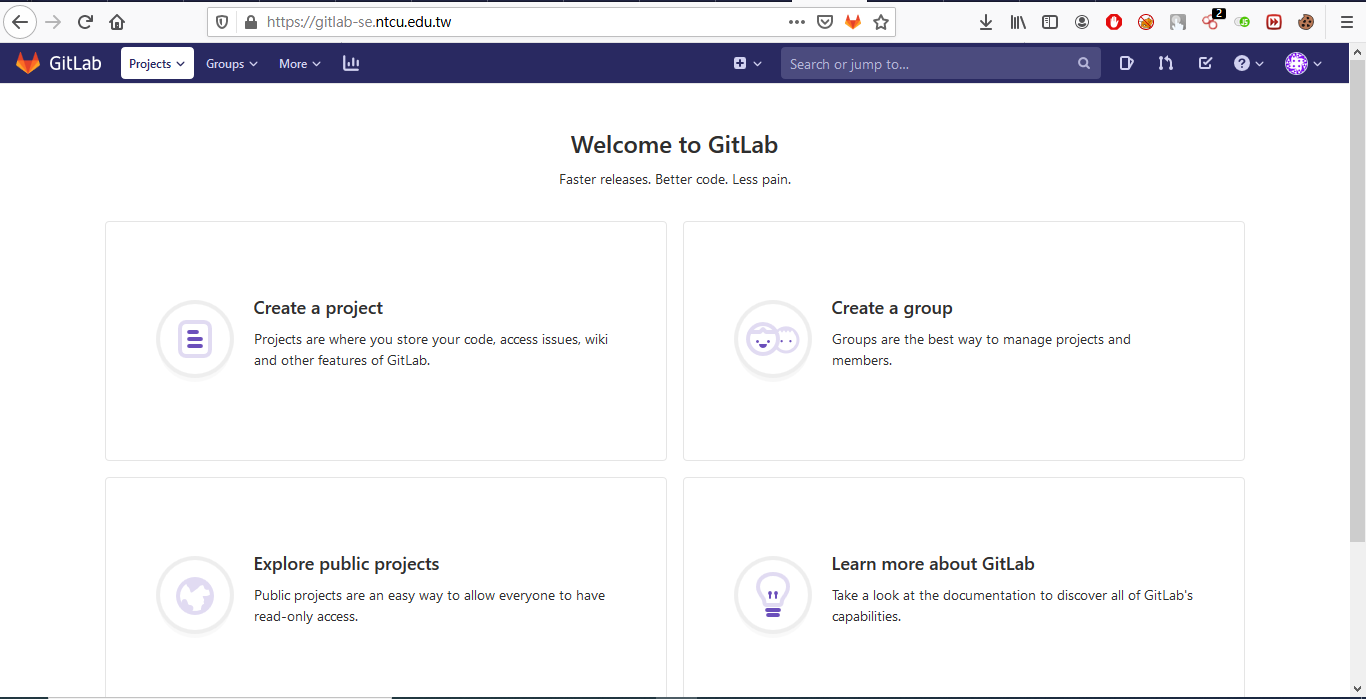1366x699 pixels.
Task: Click 'Take a look at the documentation' text
Action: pyautogui.click(x=1012, y=606)
